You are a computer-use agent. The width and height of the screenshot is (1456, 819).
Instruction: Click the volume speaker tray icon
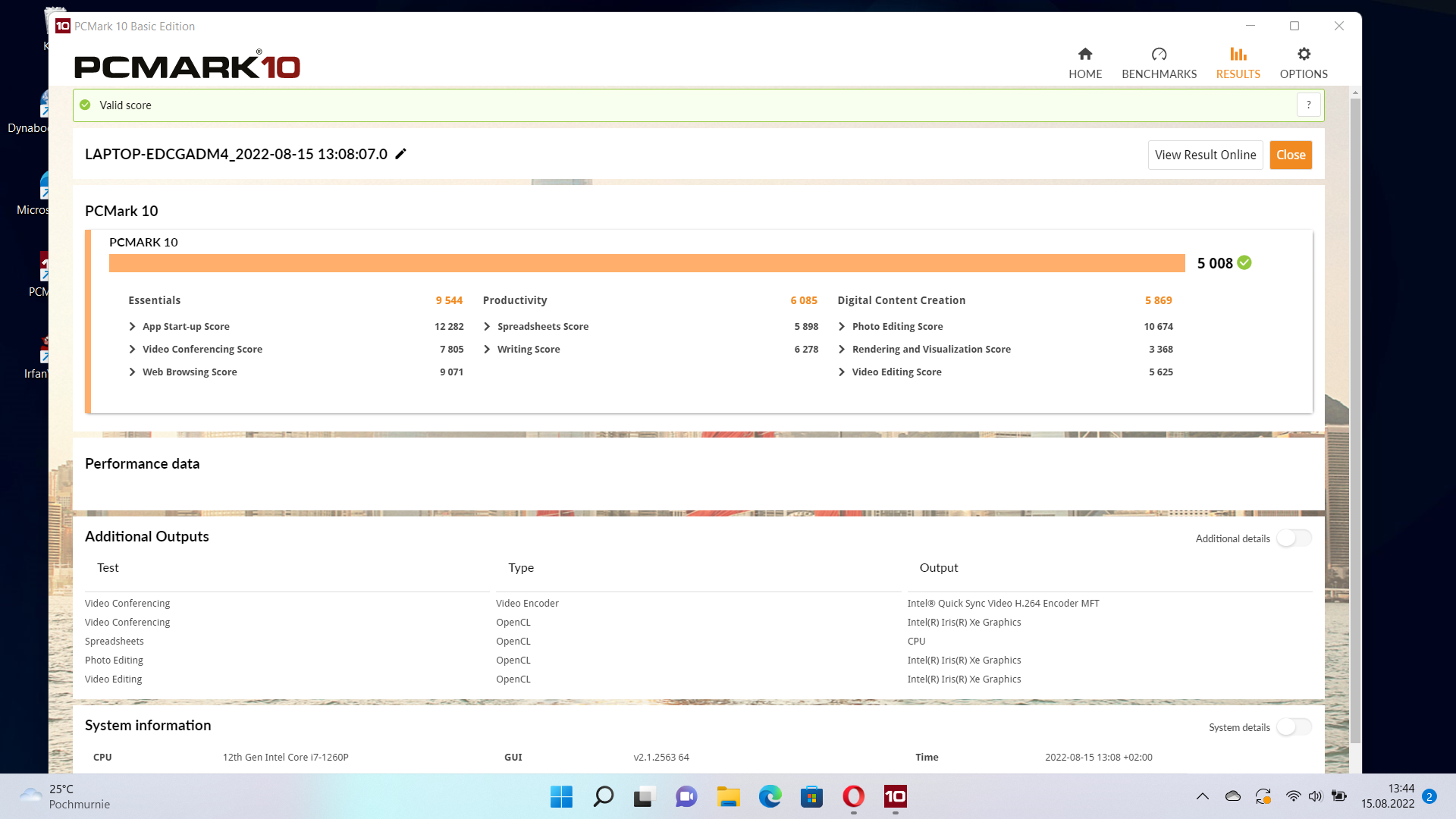click(1315, 796)
